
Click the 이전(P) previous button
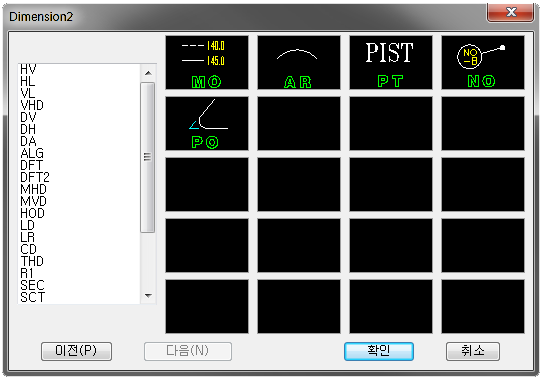pyautogui.click(x=77, y=351)
